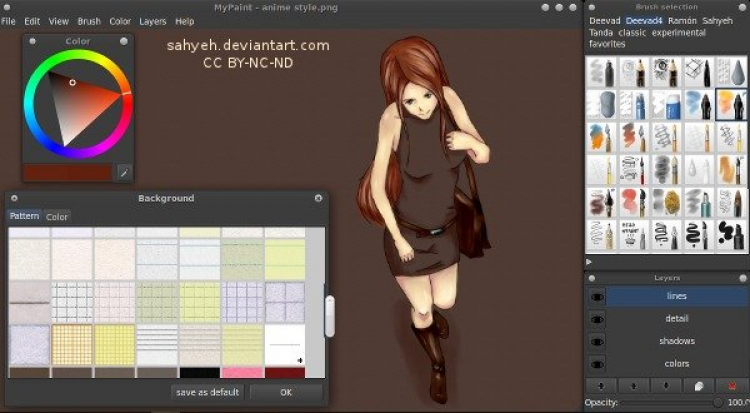Show the Deevad brush group
This screenshot has height=413, width=750.
point(605,21)
